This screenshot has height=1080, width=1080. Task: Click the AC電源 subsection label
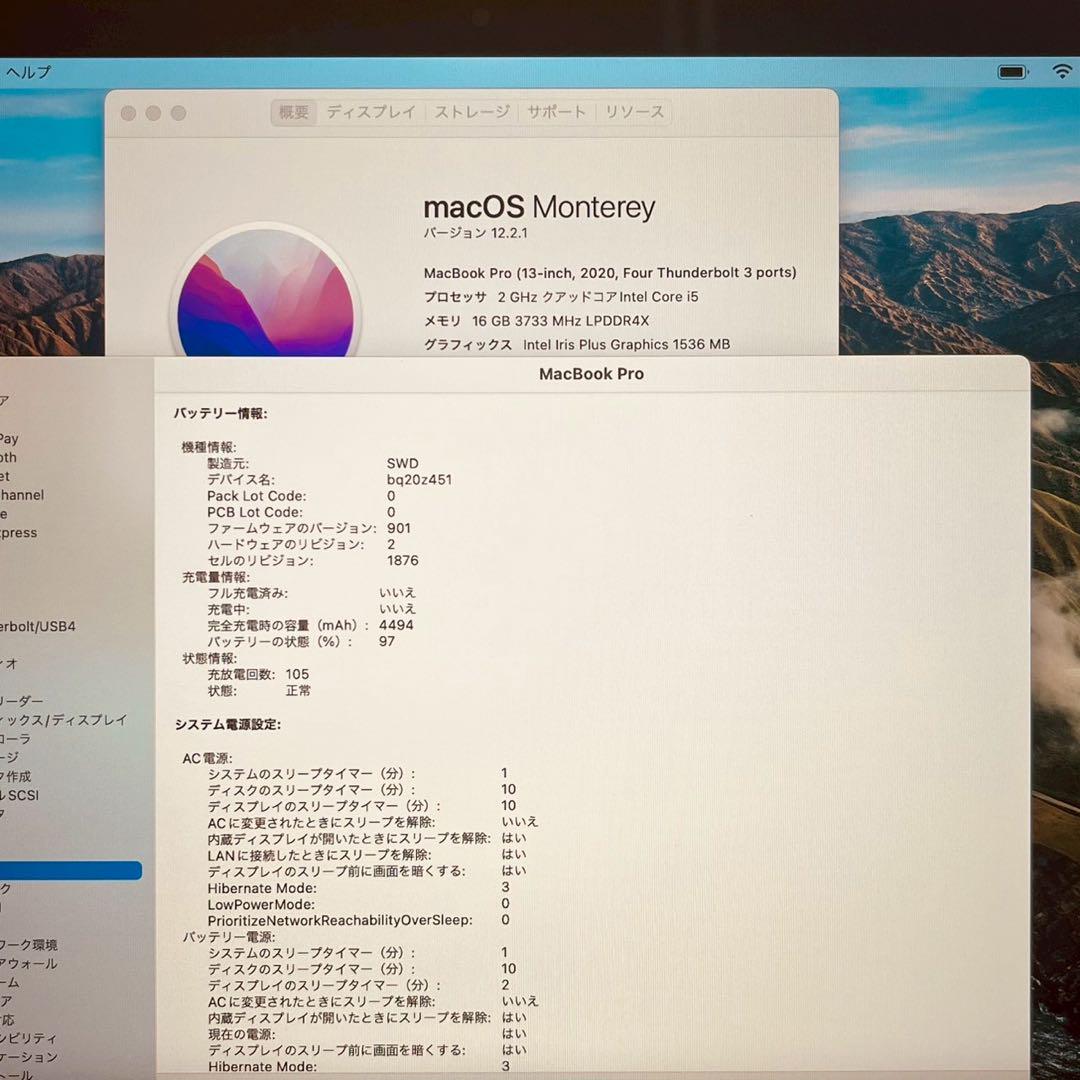pos(207,758)
